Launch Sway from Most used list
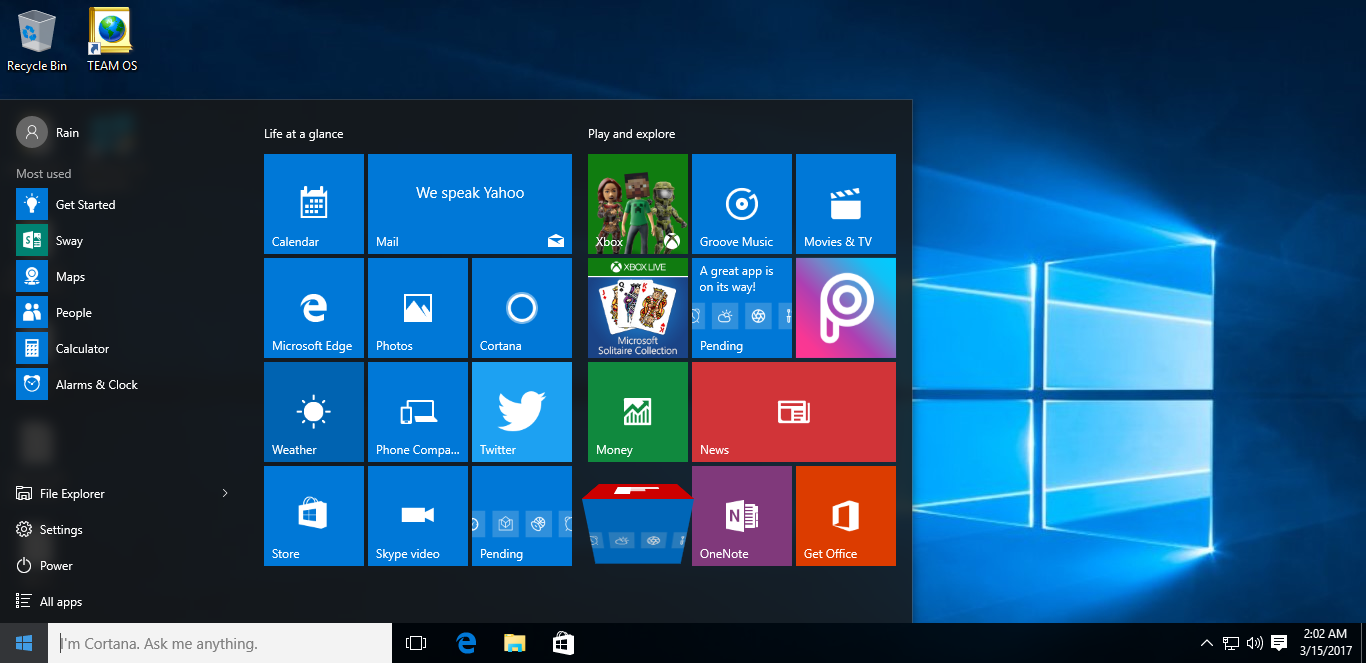This screenshot has height=663, width=1366. (x=124, y=241)
